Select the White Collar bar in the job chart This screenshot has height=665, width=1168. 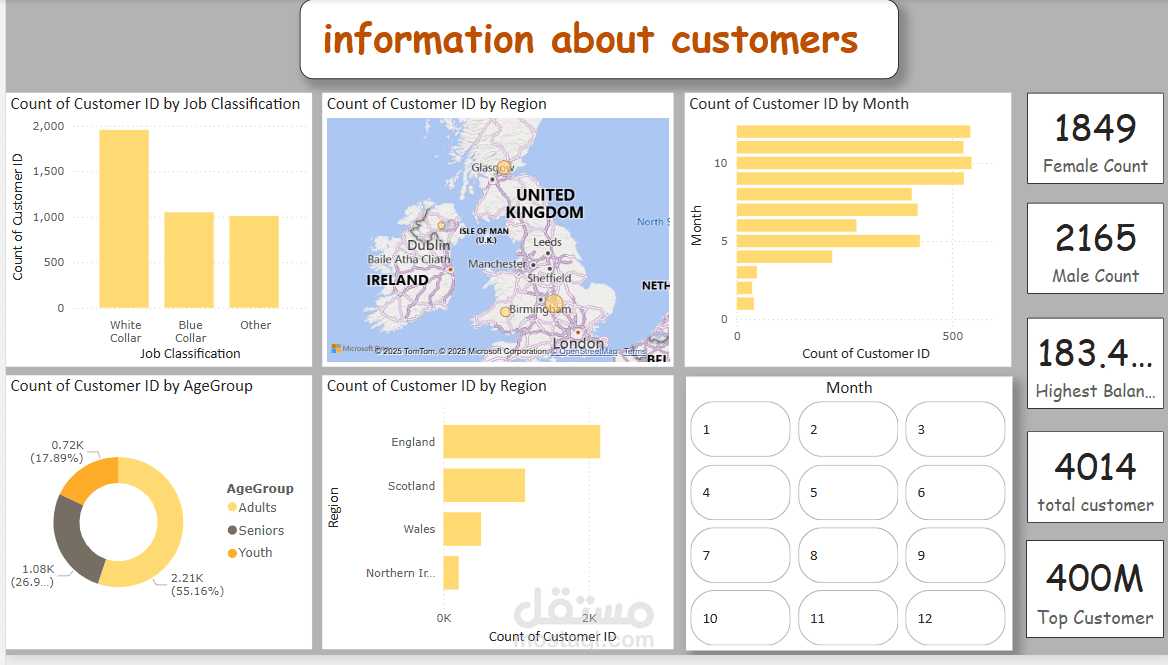click(x=125, y=218)
